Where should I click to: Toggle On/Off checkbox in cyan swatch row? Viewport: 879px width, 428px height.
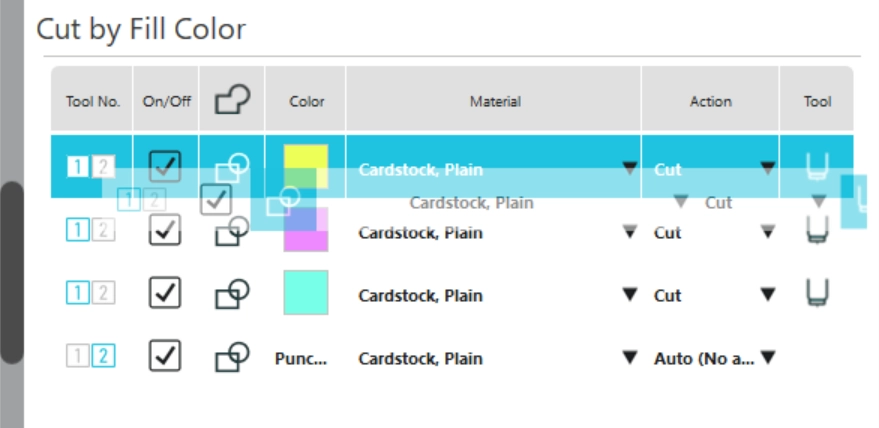(x=165, y=294)
